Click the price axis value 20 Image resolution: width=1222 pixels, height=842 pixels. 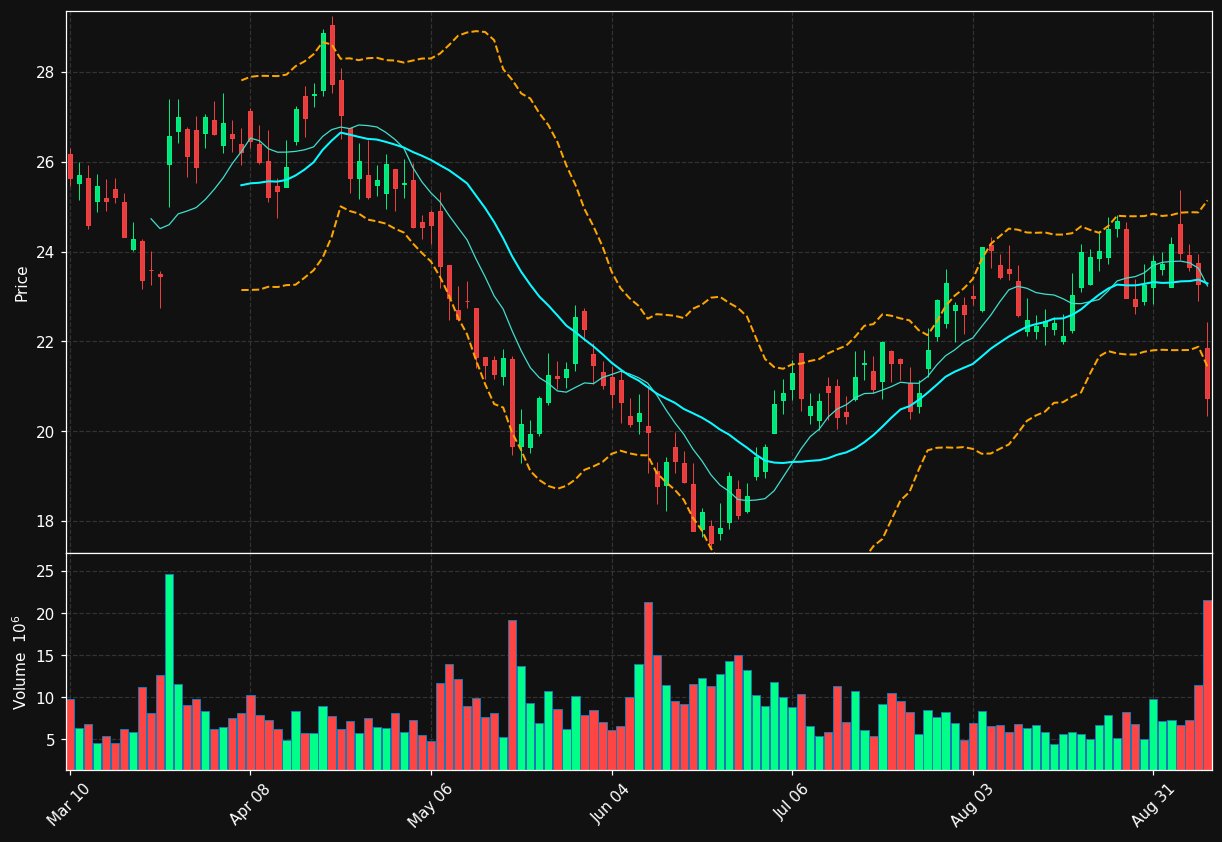click(47, 432)
